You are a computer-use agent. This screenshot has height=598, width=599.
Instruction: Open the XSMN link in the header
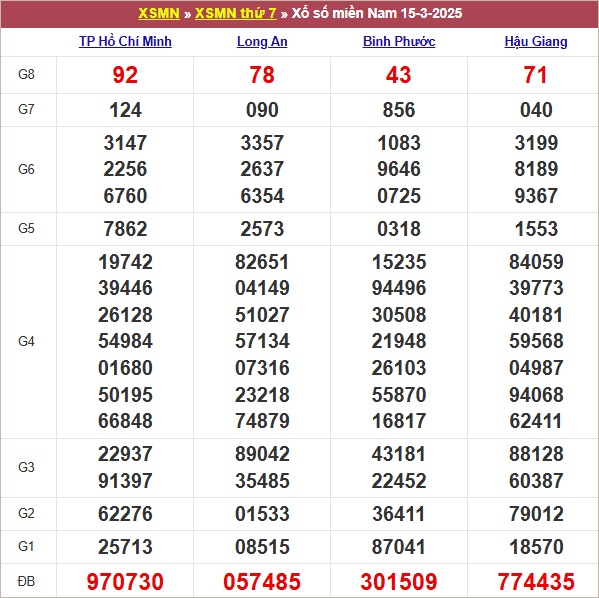point(159,13)
